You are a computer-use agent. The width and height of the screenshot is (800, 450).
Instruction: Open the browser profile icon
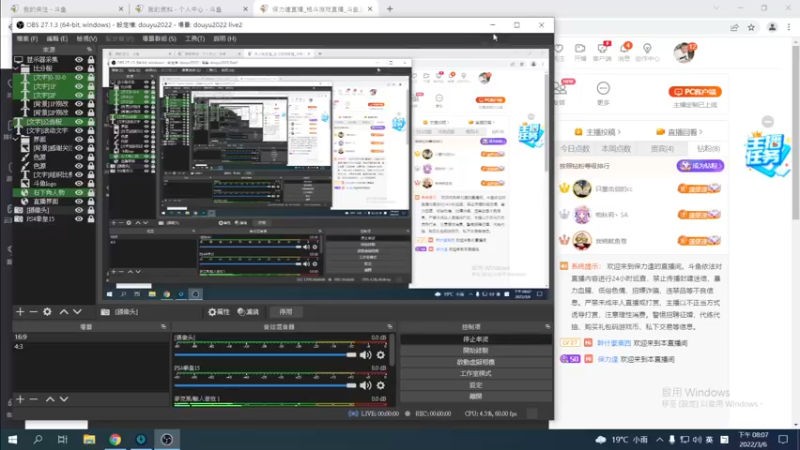tap(772, 28)
